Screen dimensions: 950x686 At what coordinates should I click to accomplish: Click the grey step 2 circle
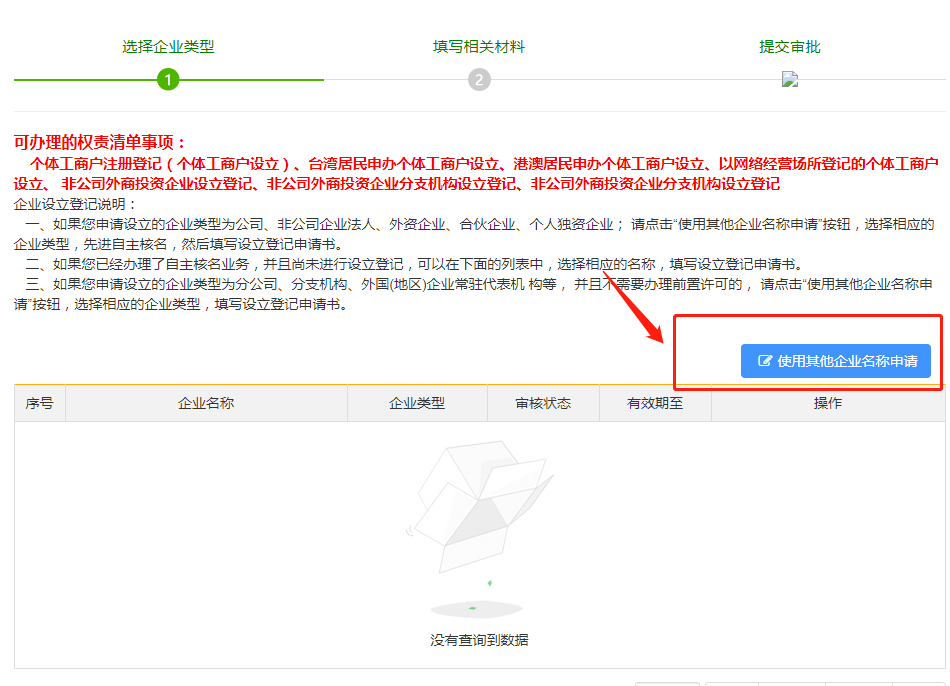coord(479,80)
